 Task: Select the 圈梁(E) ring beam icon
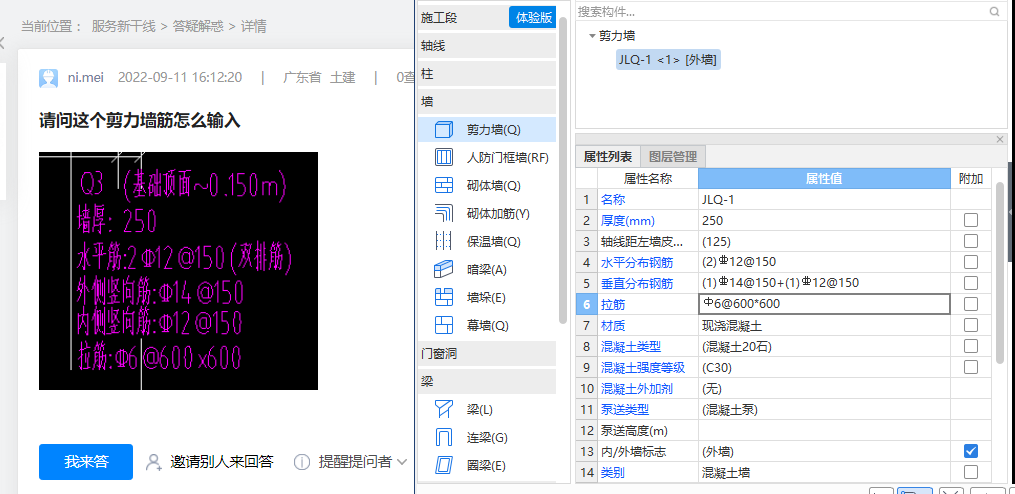tap(443, 465)
